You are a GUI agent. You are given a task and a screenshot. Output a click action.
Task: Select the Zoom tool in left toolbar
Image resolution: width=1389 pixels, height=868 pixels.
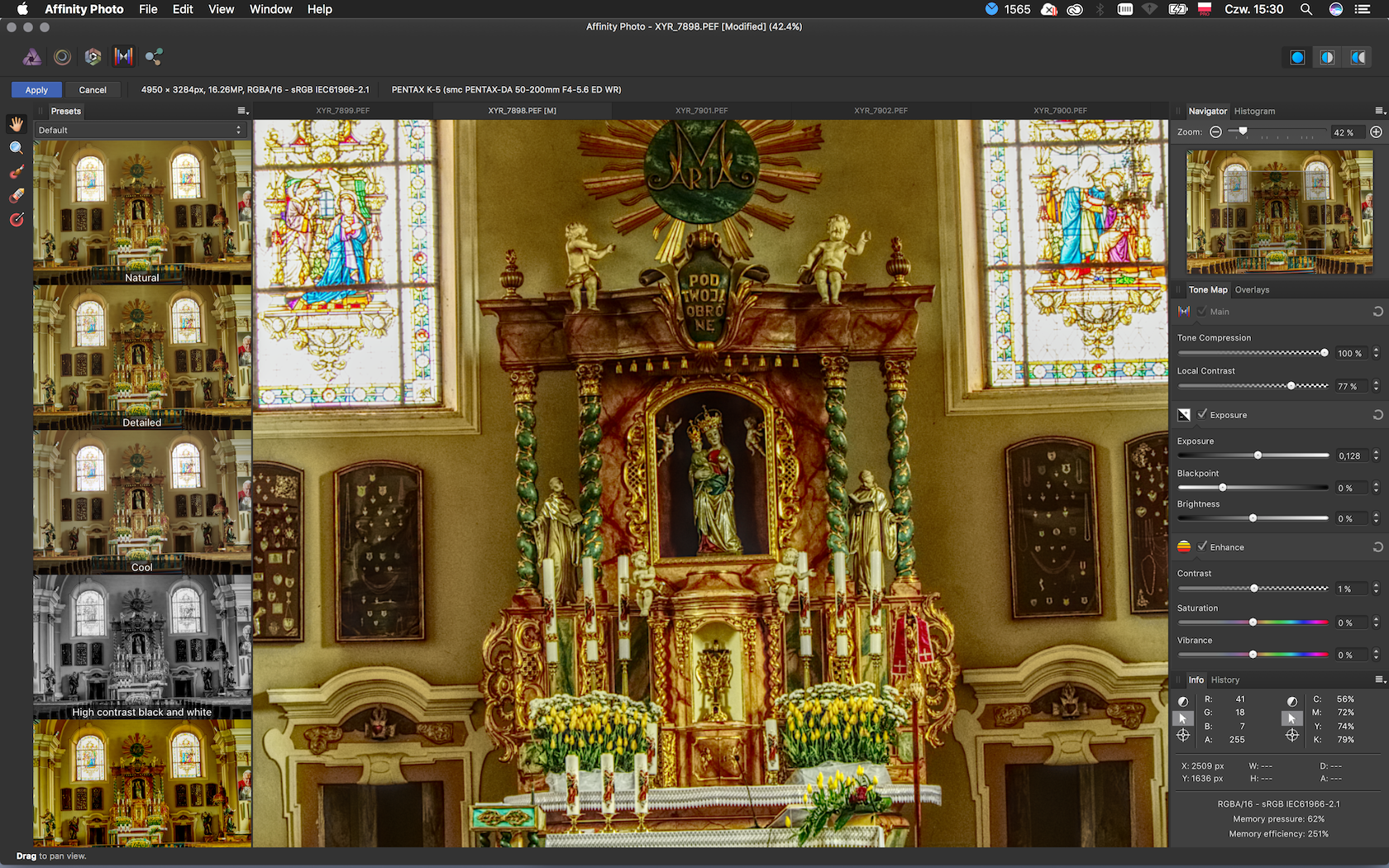(17, 148)
